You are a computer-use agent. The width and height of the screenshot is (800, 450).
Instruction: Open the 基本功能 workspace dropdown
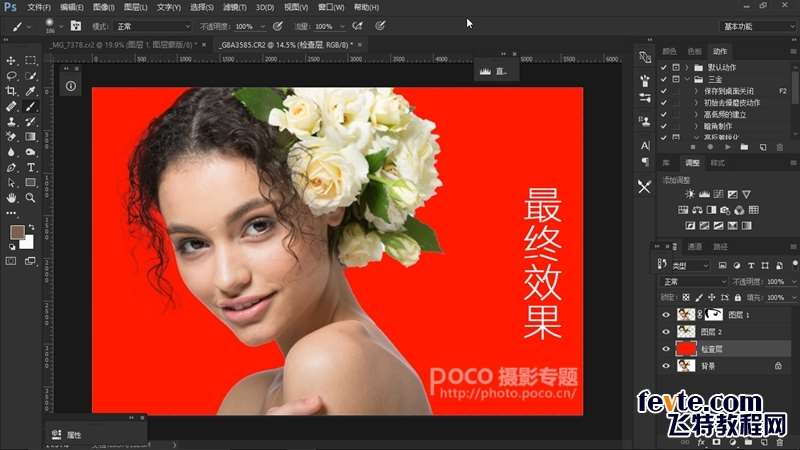758,27
